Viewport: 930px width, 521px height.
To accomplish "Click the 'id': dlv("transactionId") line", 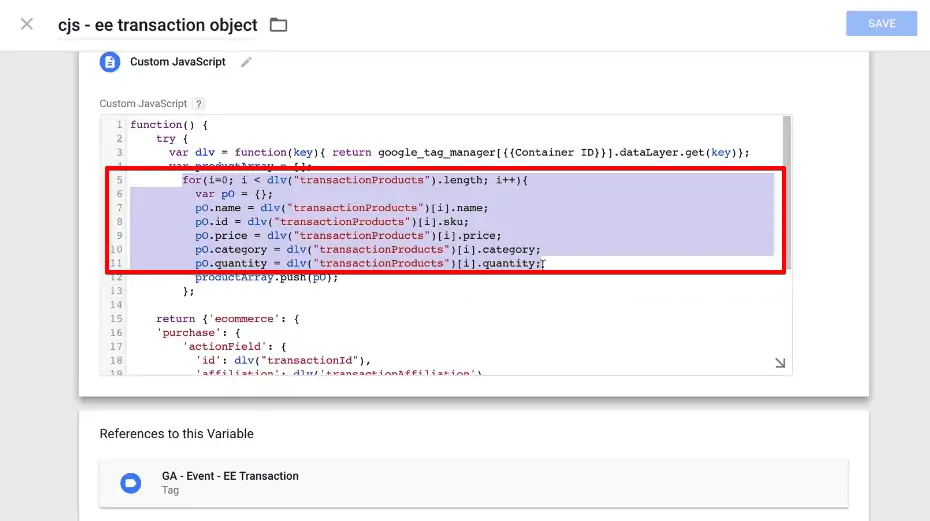I will tap(283, 360).
